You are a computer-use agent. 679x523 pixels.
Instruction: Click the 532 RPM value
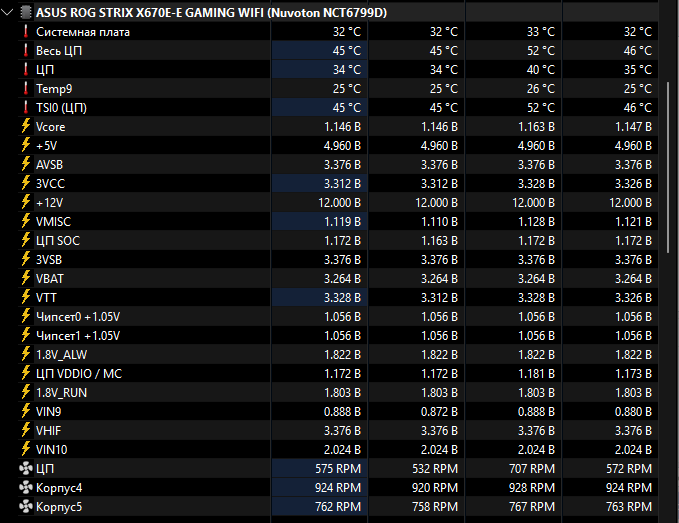435,469
